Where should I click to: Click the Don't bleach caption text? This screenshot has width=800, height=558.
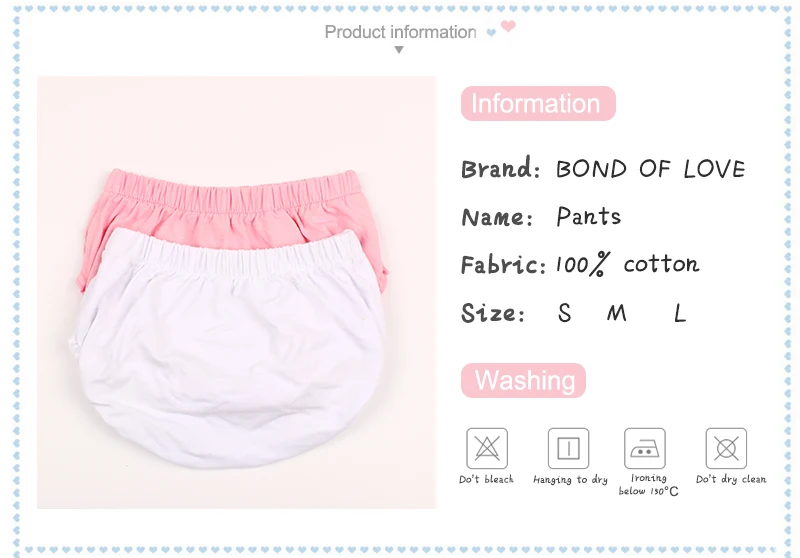486,479
